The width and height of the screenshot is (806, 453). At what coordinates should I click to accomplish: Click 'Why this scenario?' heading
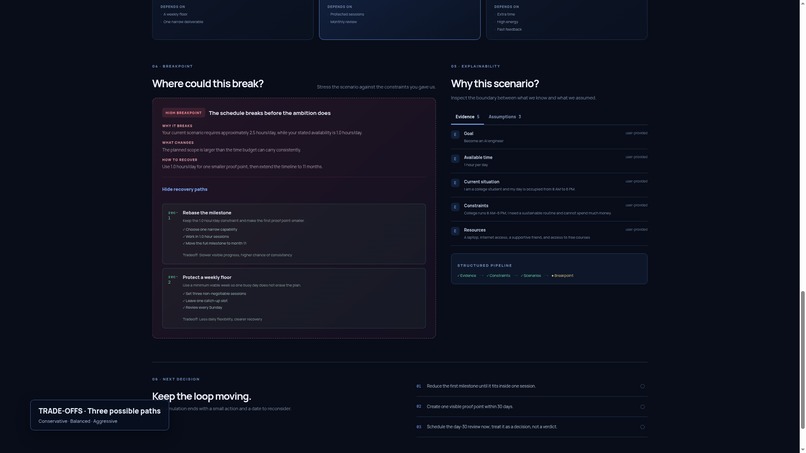[x=495, y=84]
